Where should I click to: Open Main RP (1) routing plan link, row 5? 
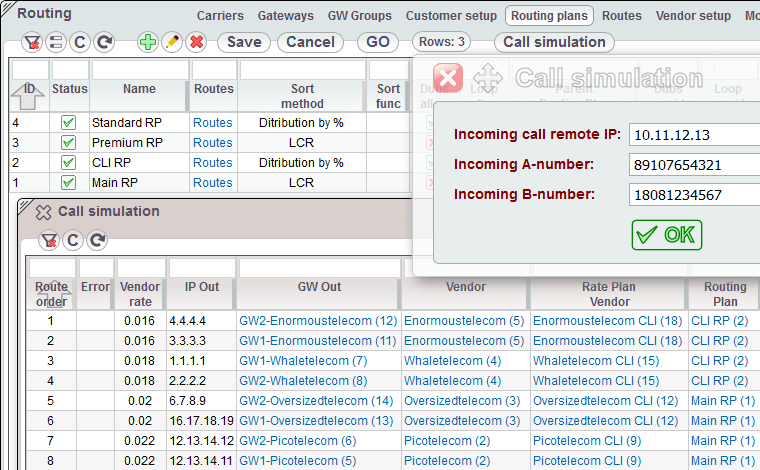pos(723,401)
